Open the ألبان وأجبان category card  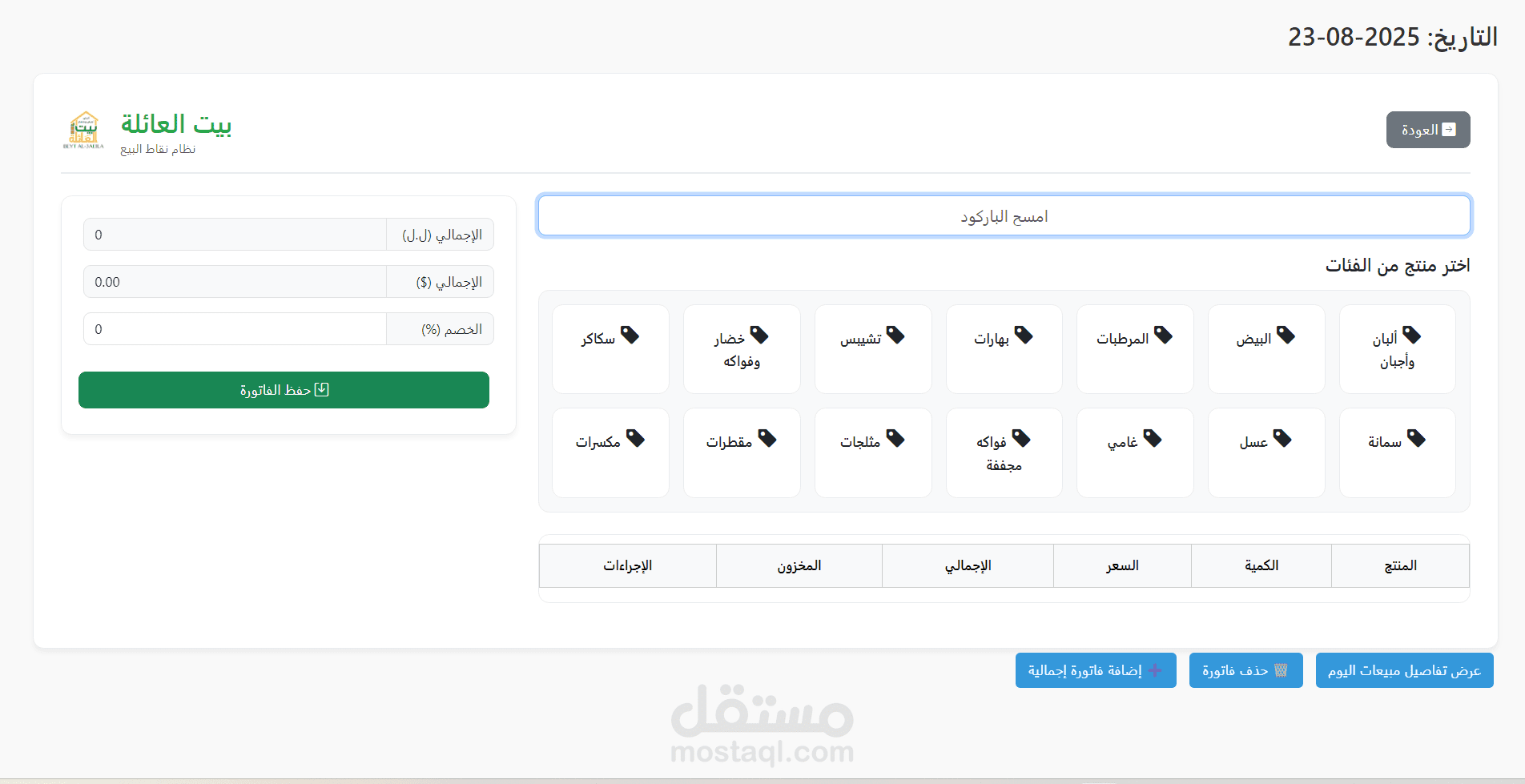tap(1397, 349)
